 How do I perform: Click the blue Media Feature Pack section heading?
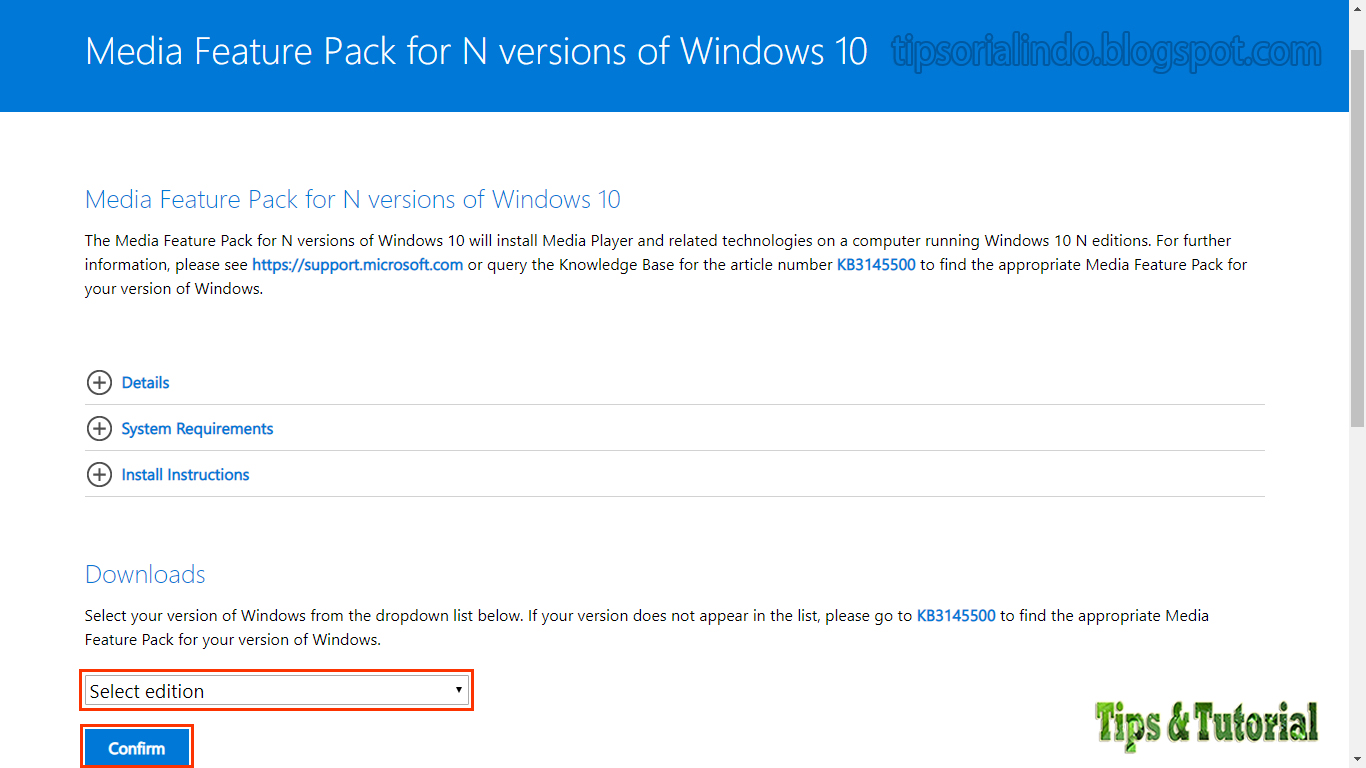tap(352, 200)
